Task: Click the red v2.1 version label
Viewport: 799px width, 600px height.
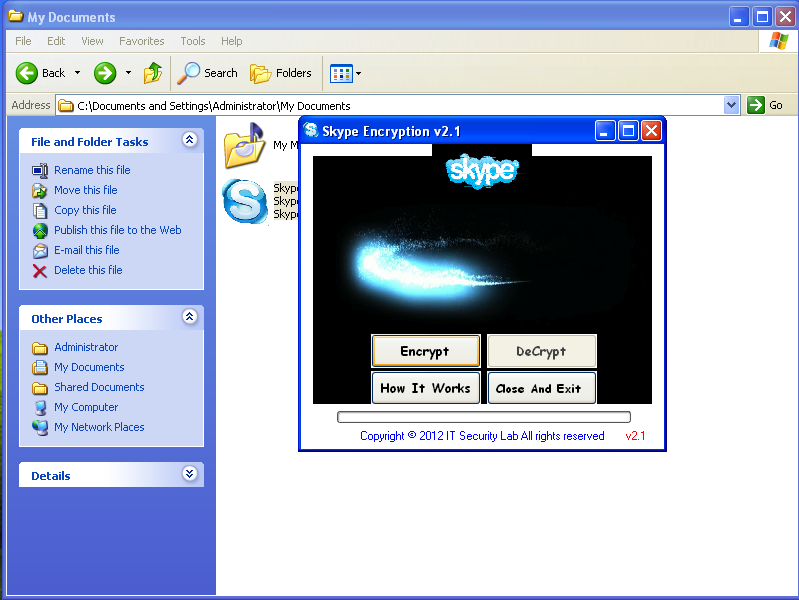Action: click(635, 436)
